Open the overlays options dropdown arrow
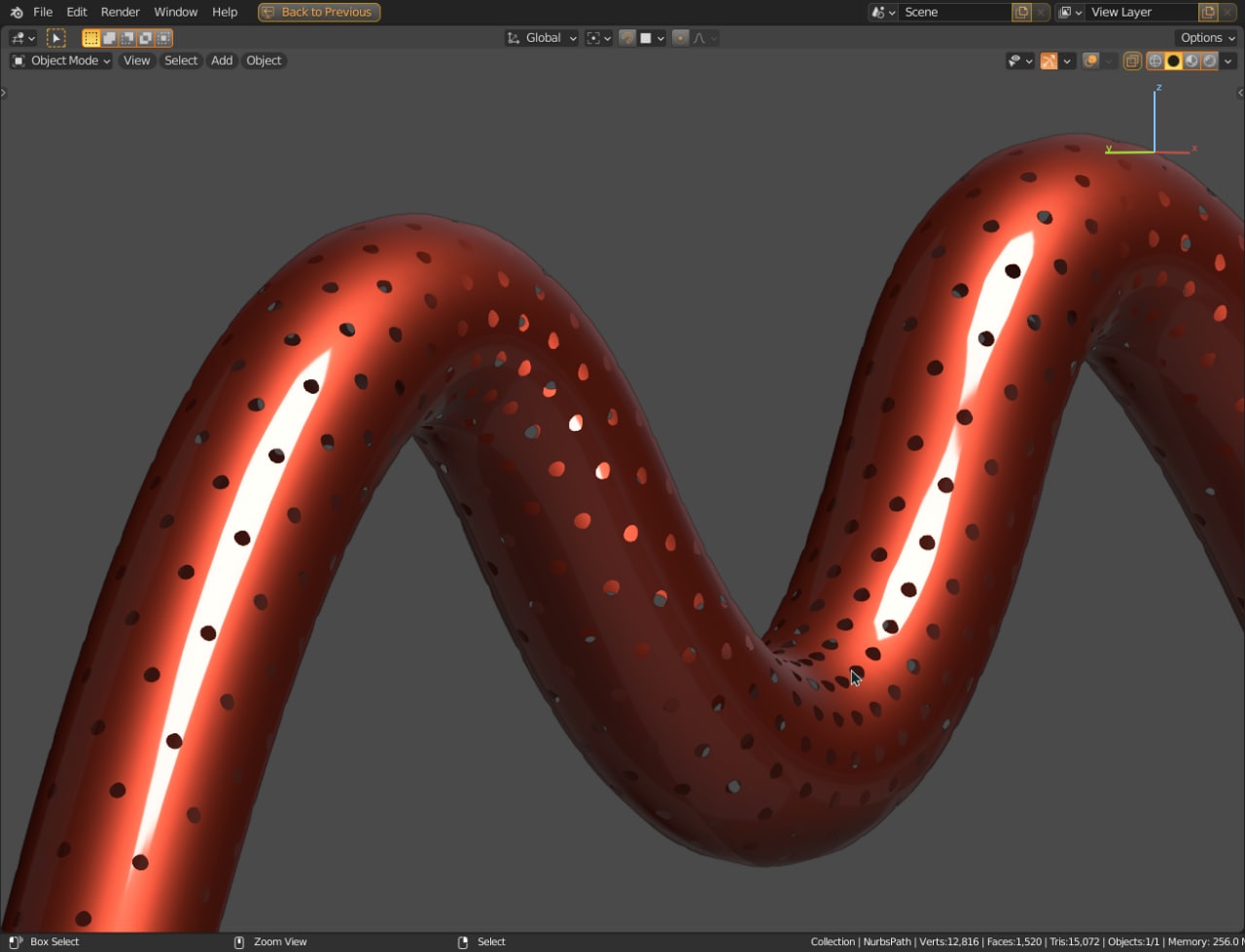Viewport: 1245px width, 952px height. (1109, 60)
